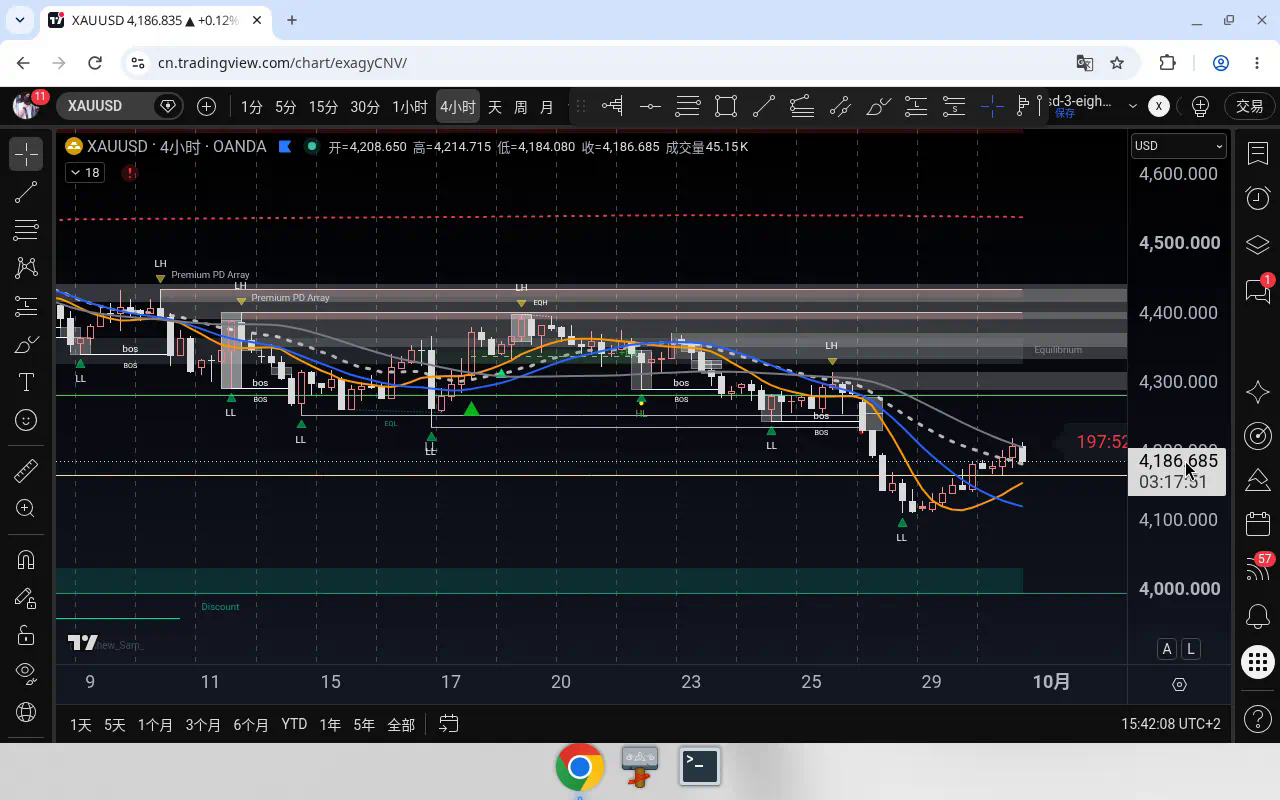Open the layout name dropdown arrow

1132,106
